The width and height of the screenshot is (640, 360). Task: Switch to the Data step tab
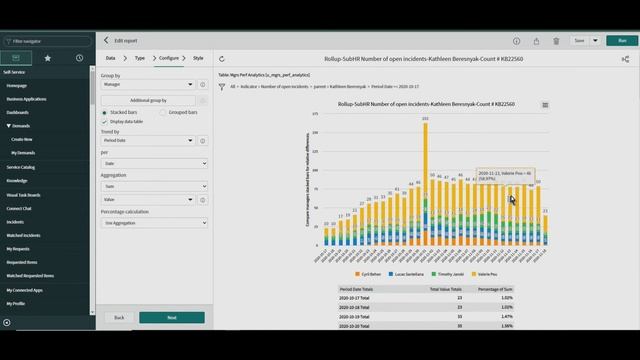pyautogui.click(x=110, y=58)
